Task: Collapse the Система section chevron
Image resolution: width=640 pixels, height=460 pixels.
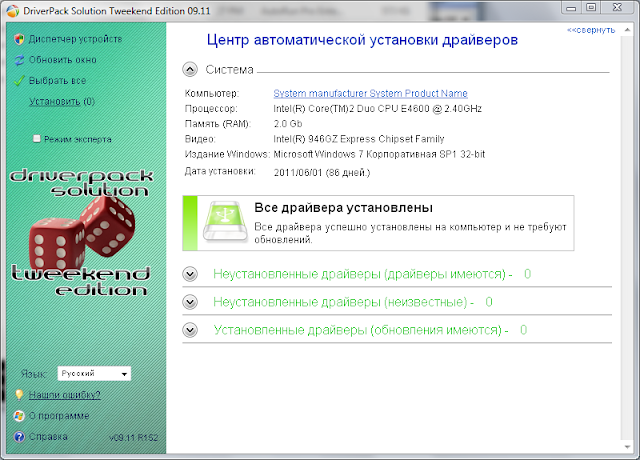Action: [x=190, y=69]
